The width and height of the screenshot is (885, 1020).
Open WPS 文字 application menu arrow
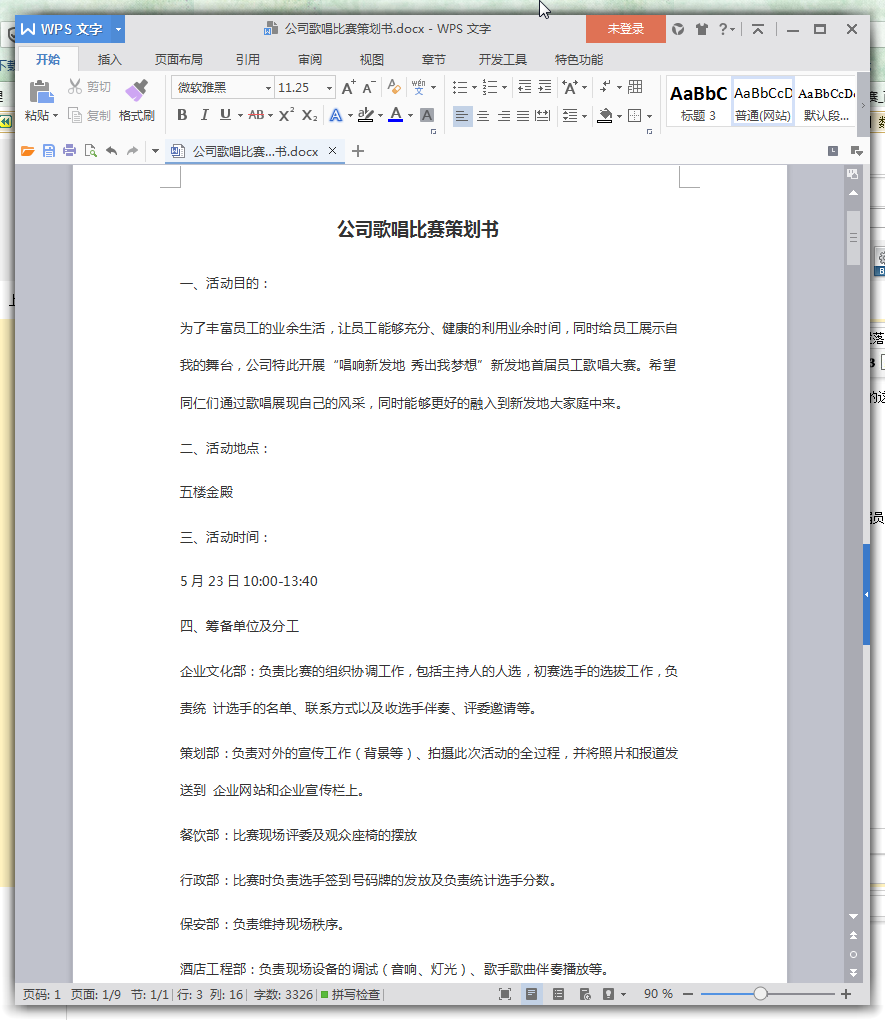point(118,29)
